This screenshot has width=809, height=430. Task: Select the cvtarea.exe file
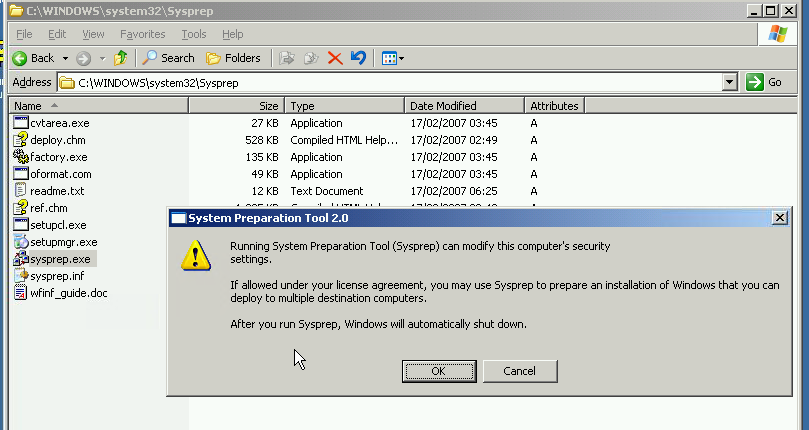tap(59, 123)
